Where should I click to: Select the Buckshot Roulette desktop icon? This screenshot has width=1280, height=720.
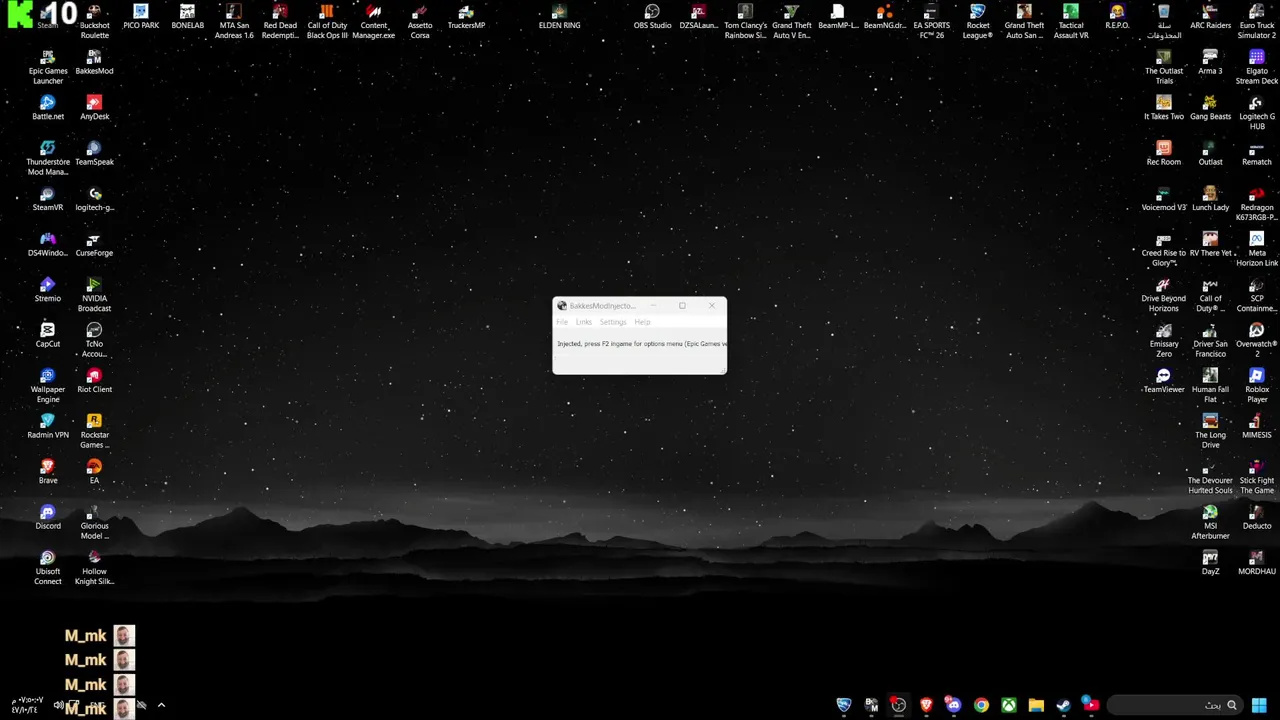94,23
